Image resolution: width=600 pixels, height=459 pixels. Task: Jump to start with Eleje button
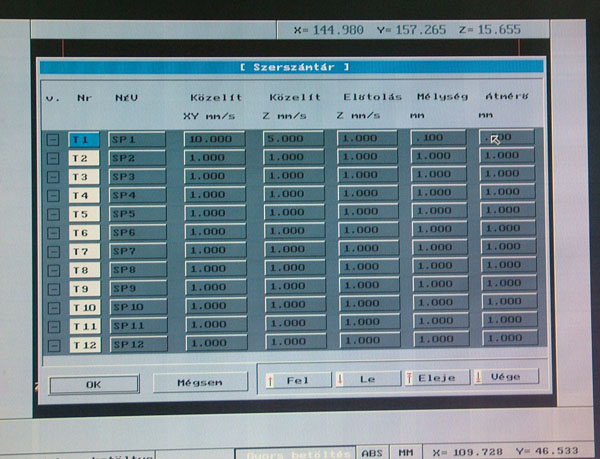(434, 379)
